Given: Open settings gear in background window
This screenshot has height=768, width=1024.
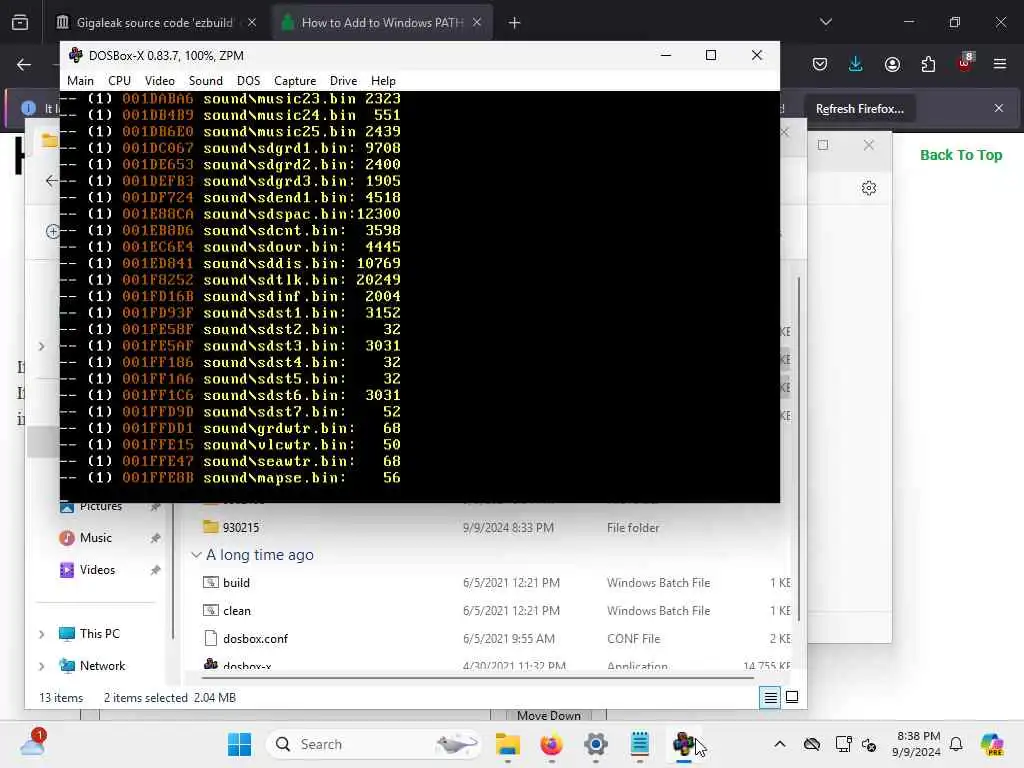Looking at the screenshot, I should 869,189.
